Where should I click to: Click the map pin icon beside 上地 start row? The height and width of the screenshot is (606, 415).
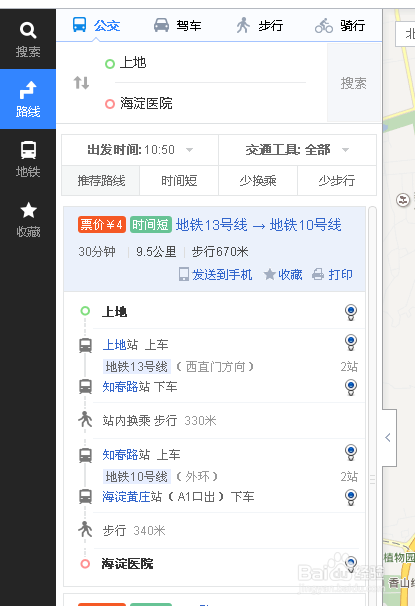(351, 312)
